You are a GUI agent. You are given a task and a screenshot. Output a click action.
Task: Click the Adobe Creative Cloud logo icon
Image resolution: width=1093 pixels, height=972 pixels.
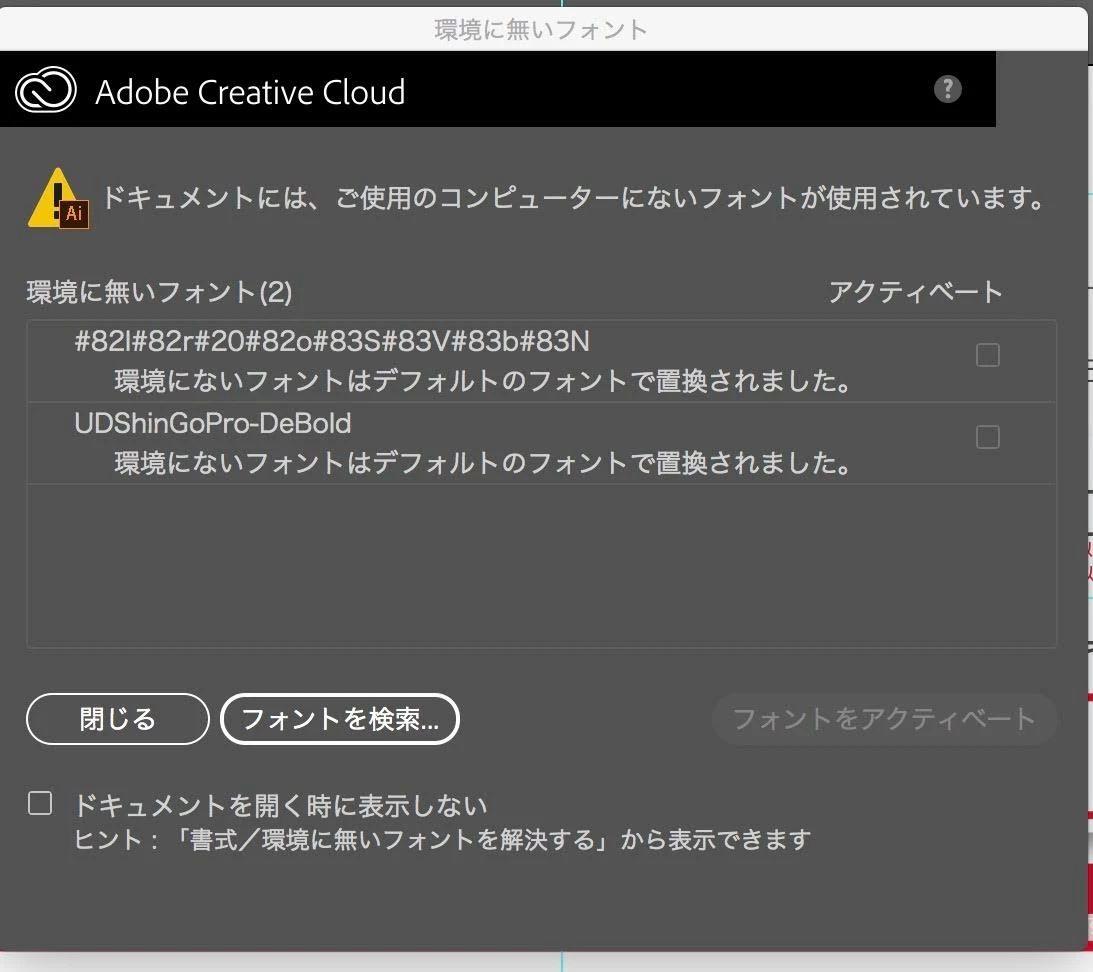tap(46, 90)
